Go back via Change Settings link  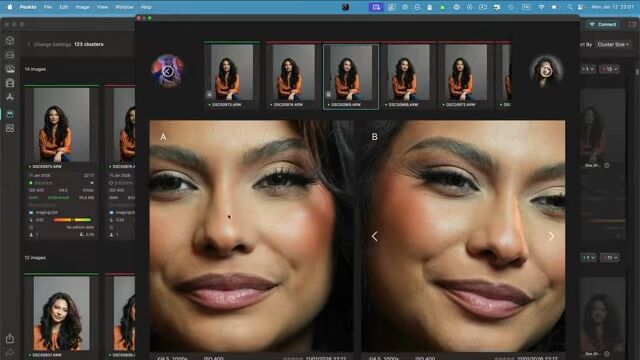pos(49,44)
